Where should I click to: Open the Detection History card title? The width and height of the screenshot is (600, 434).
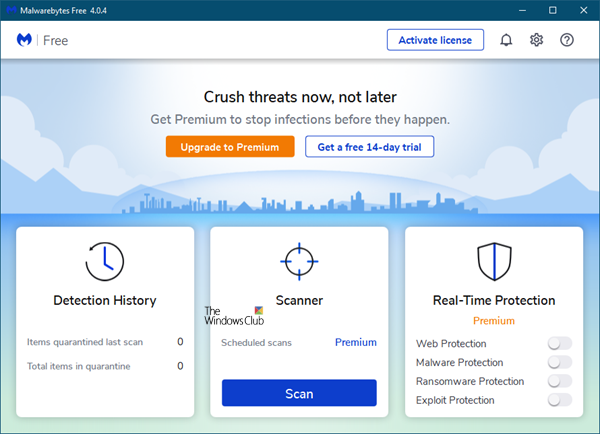(105, 300)
